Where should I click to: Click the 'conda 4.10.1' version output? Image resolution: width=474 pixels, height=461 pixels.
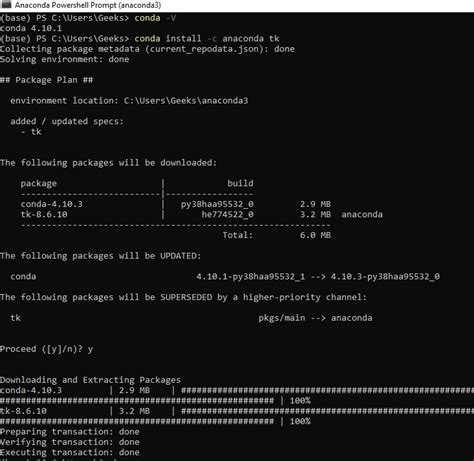(x=31, y=28)
